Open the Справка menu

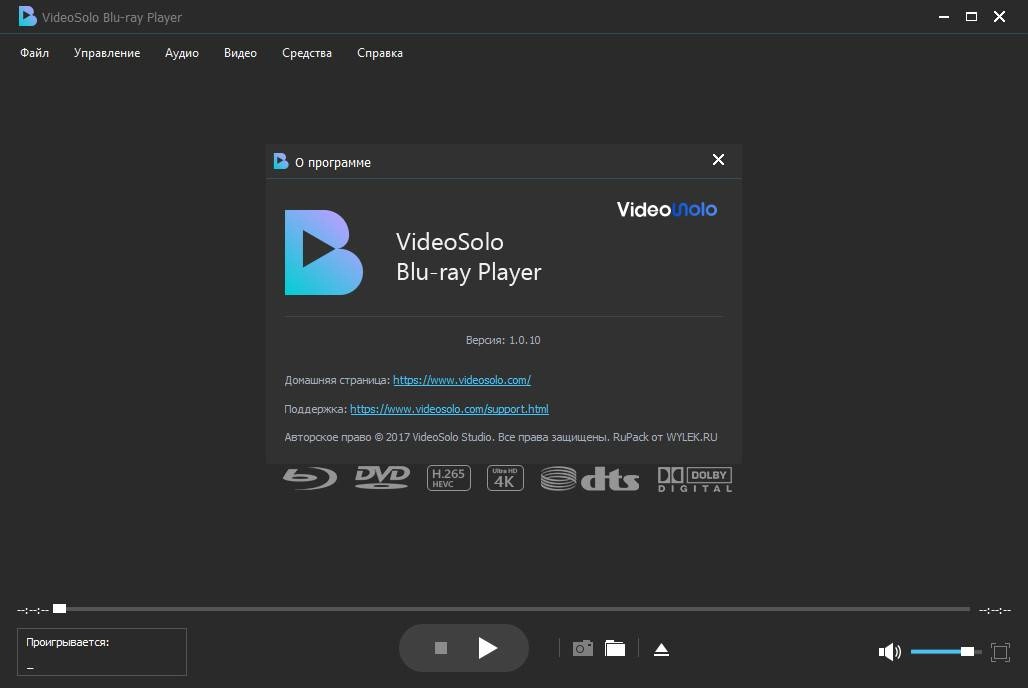[x=380, y=53]
